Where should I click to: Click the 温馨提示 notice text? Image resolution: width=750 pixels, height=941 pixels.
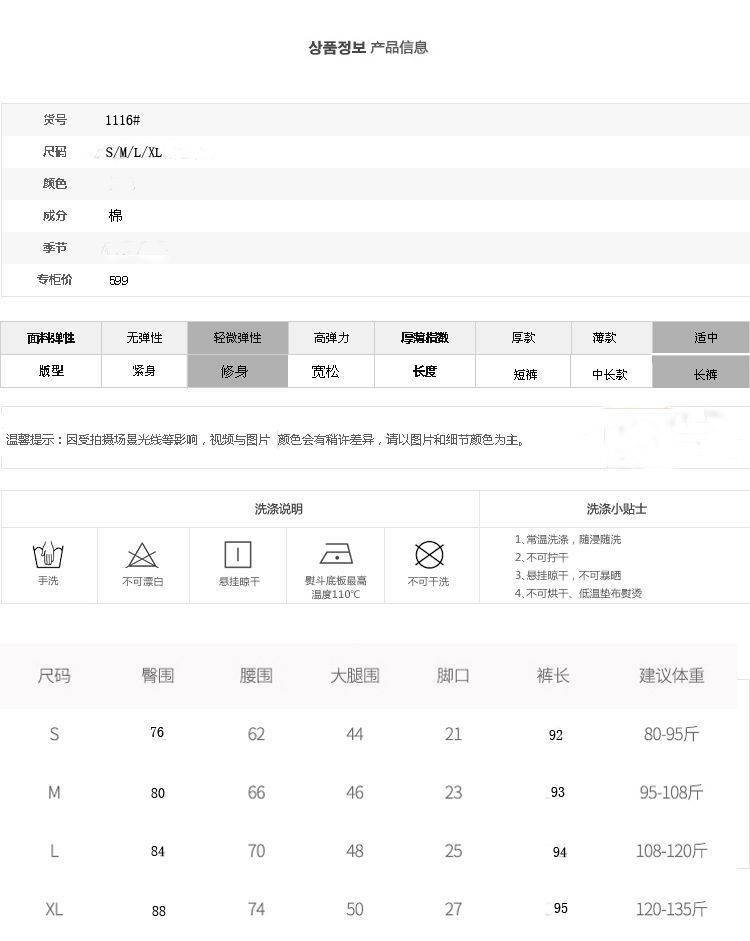pos(265,439)
